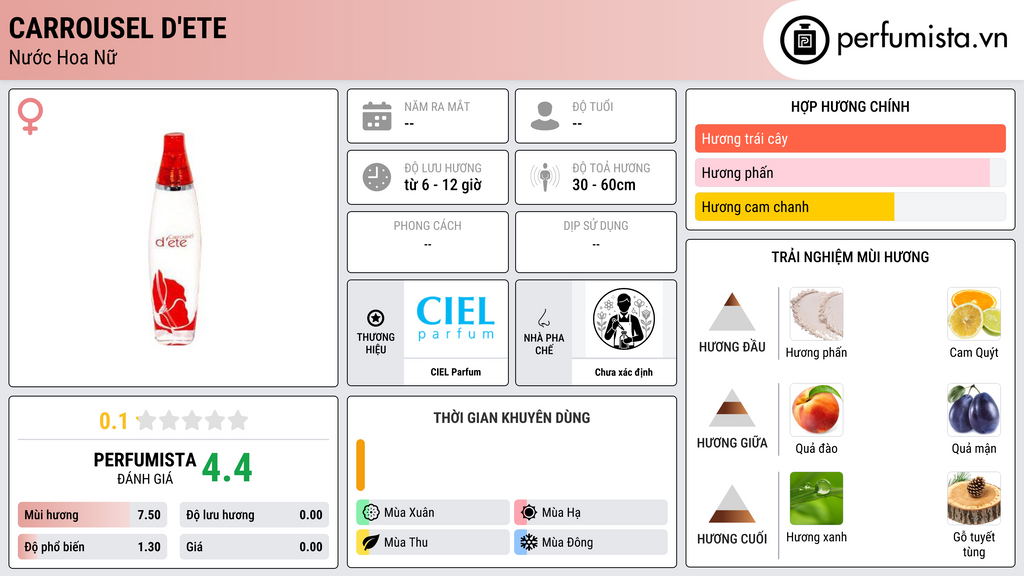This screenshot has width=1024, height=576.
Task: Click the HỢP HƯƠNG CHÍNH heading
Action: point(850,106)
